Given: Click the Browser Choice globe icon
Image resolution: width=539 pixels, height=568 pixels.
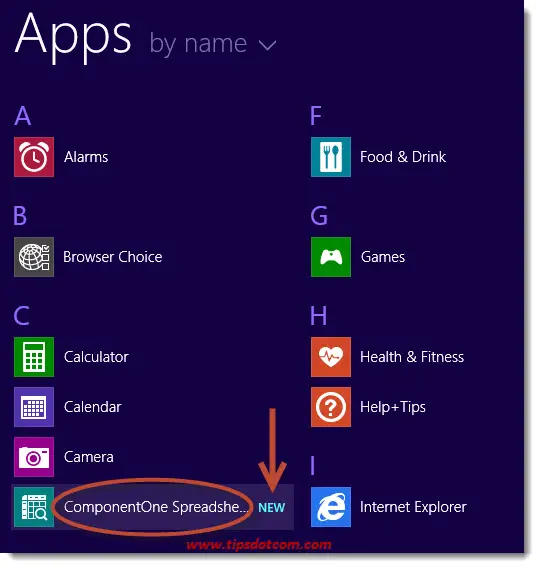Looking at the screenshot, I should [x=34, y=257].
